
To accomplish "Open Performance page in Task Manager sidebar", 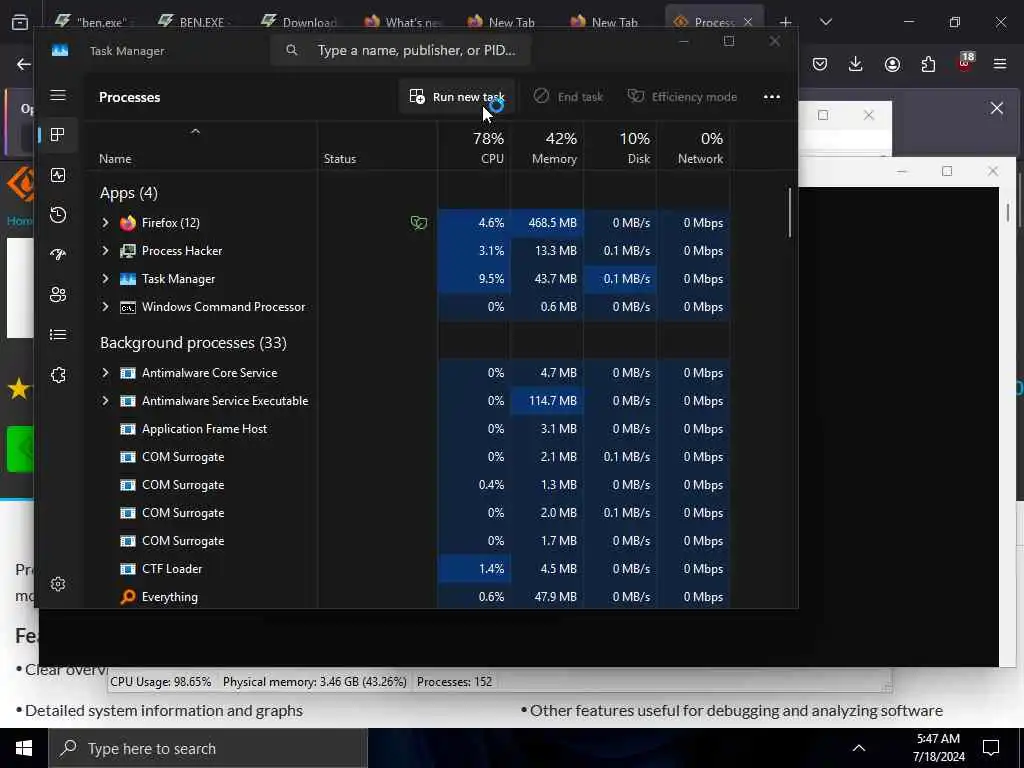I will coord(58,175).
